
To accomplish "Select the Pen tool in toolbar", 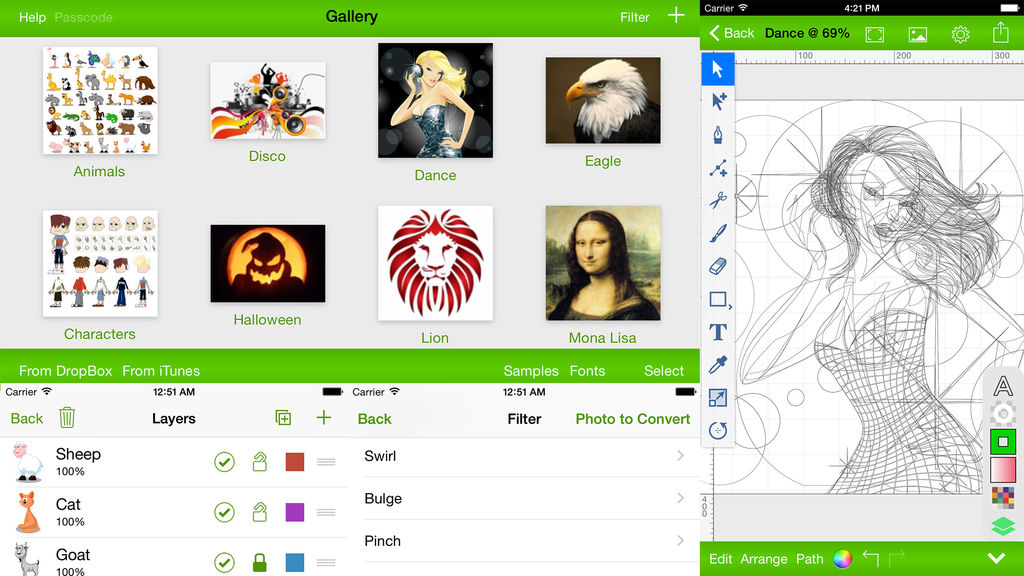I will [x=718, y=135].
